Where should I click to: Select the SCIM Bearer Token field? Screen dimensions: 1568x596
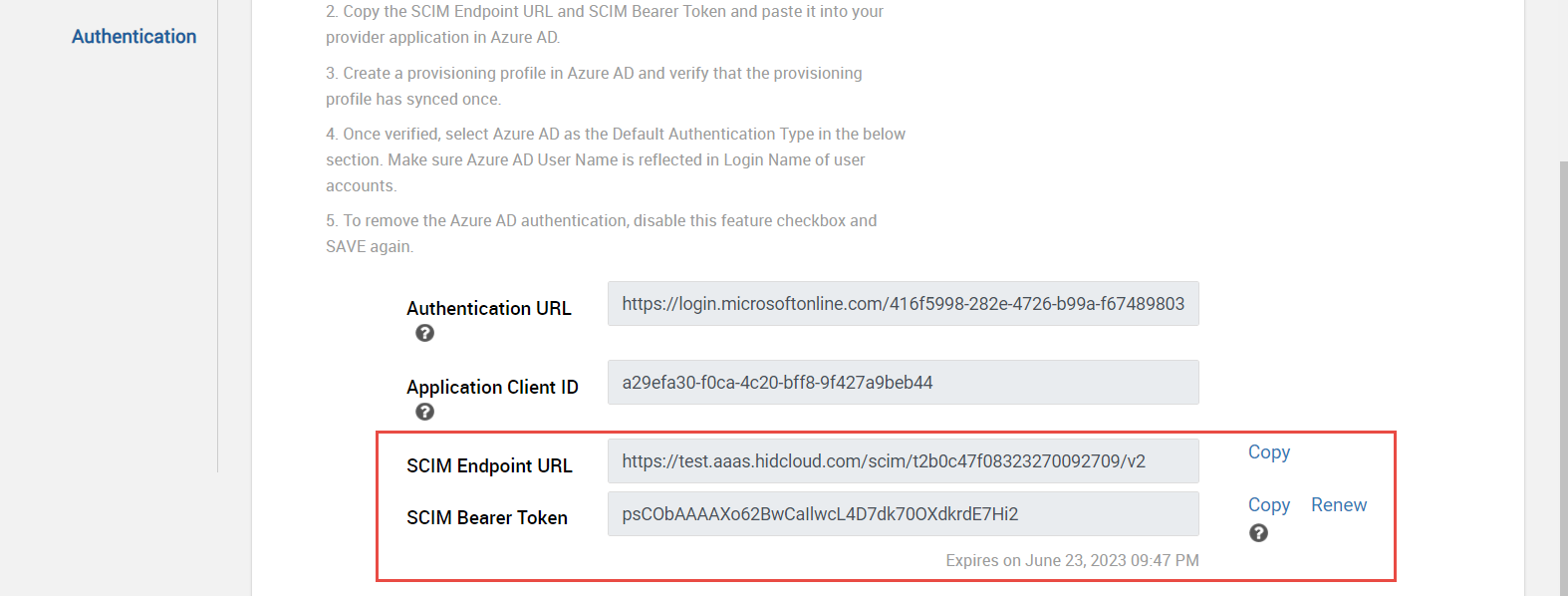click(x=903, y=514)
